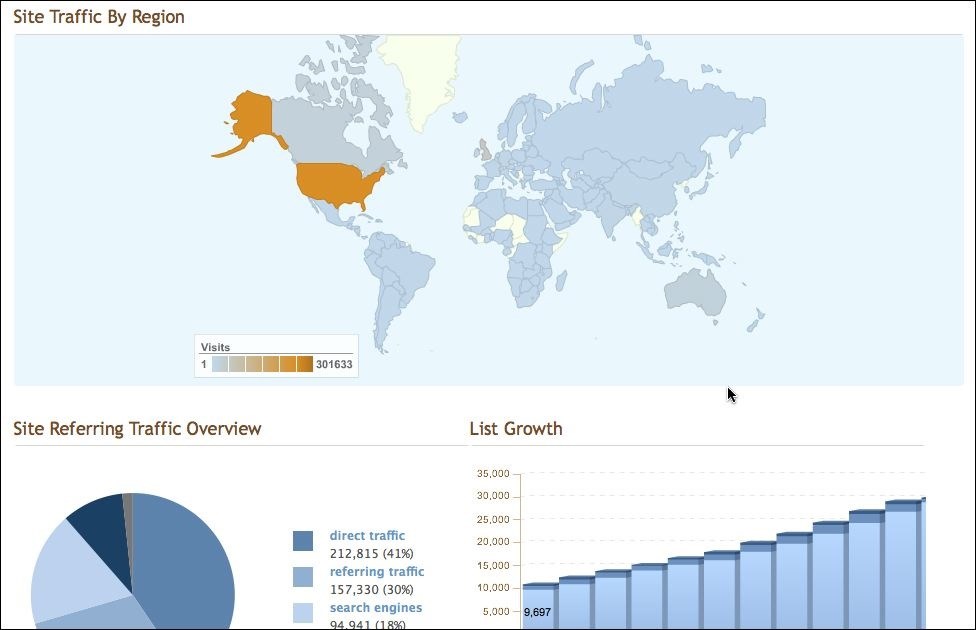Click the lightest blue-grey Visits legend swatch
The image size is (976, 630).
coord(220,364)
